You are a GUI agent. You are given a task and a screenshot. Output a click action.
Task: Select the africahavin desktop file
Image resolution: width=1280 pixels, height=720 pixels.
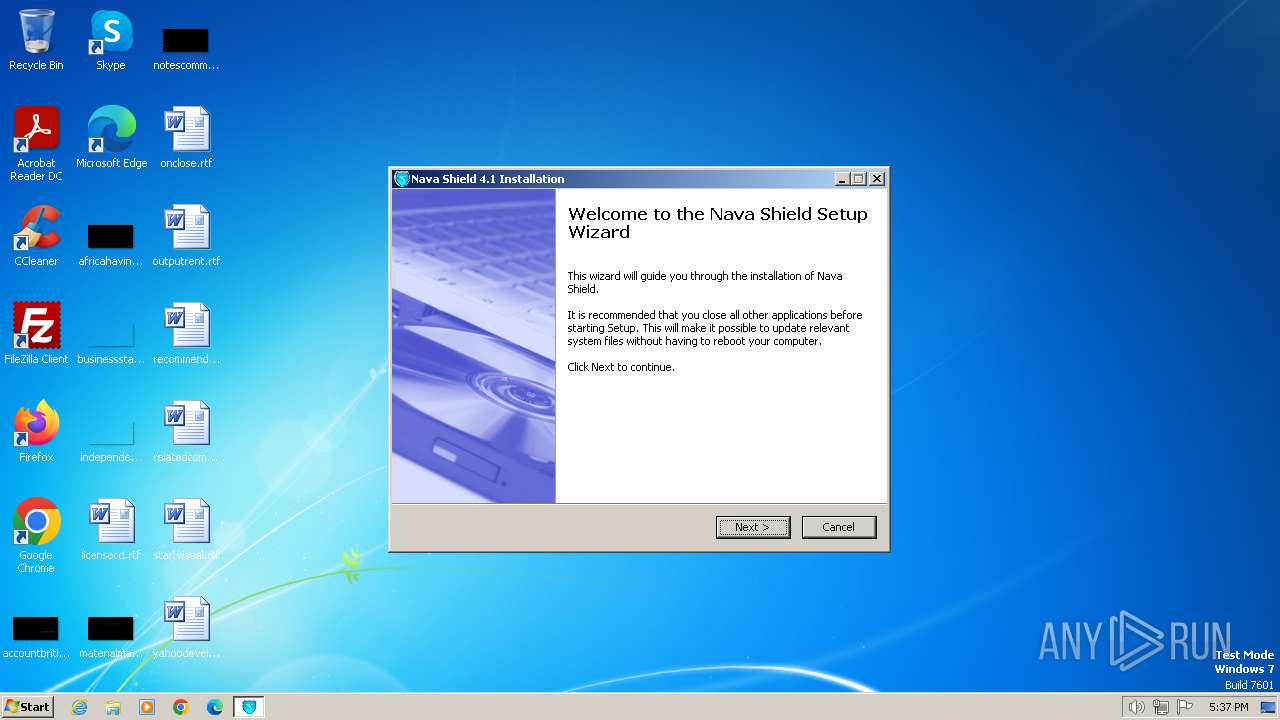tap(110, 244)
